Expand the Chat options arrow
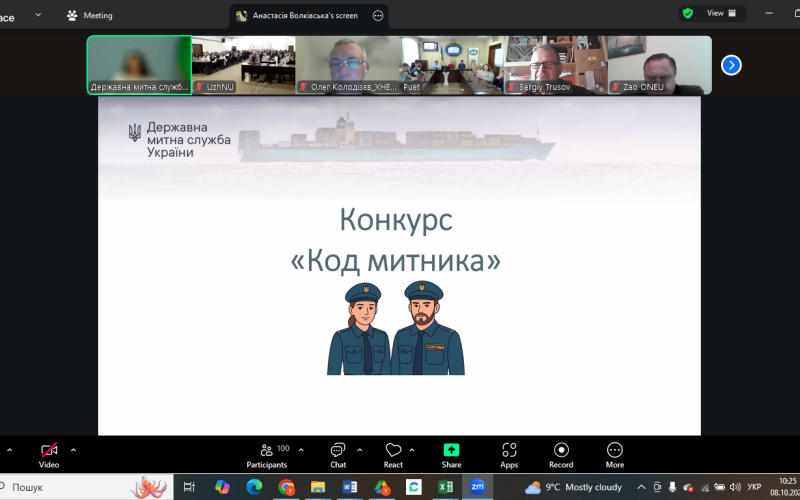The image size is (800, 500). tap(359, 449)
